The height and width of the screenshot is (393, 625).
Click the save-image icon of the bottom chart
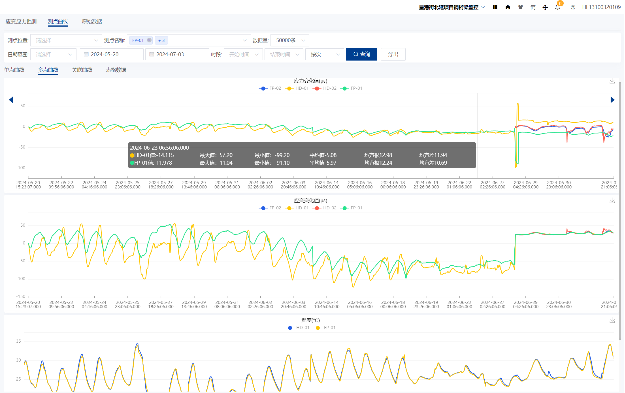click(612, 321)
